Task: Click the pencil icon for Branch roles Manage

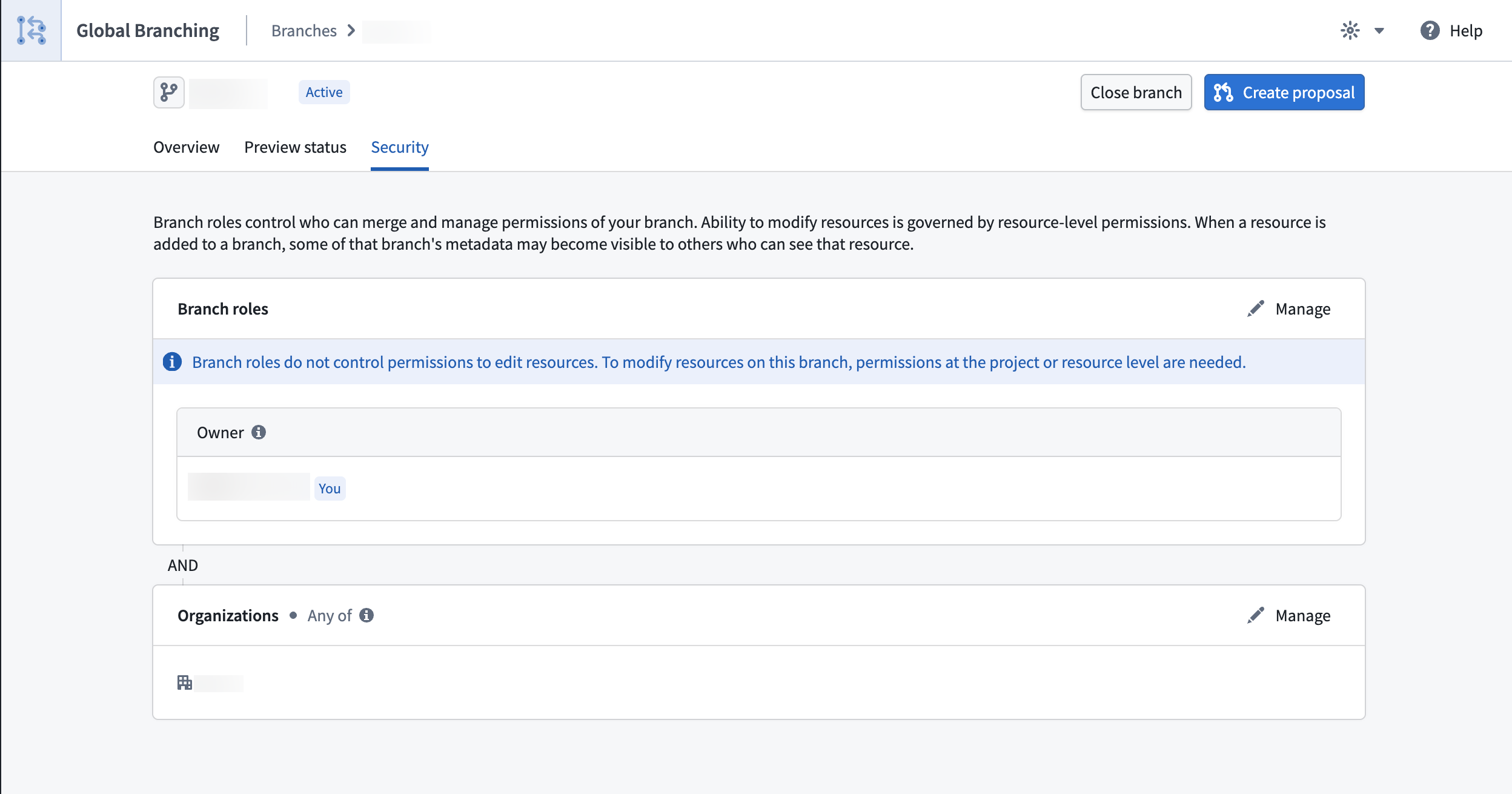Action: point(1255,309)
